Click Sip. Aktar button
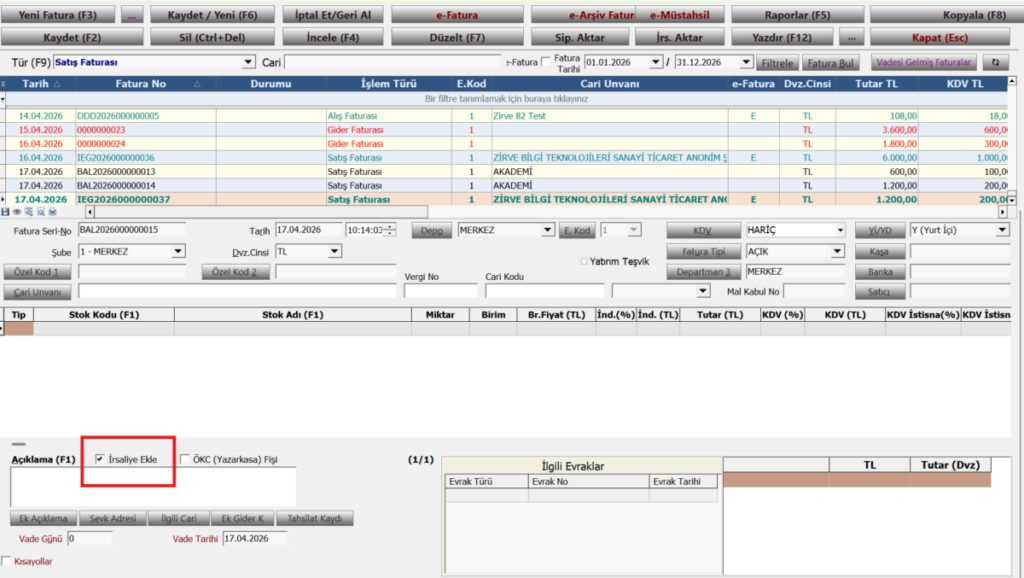 point(580,37)
